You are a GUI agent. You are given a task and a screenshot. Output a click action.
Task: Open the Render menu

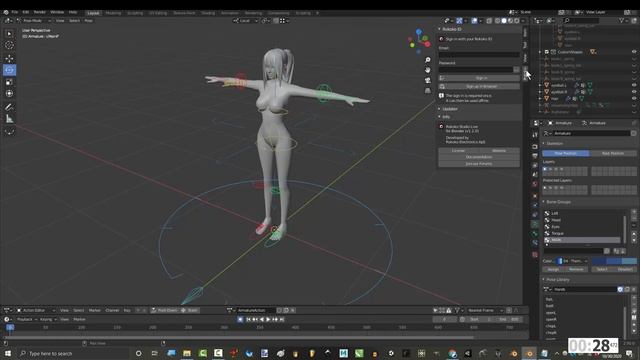pyautogui.click(x=40, y=12)
